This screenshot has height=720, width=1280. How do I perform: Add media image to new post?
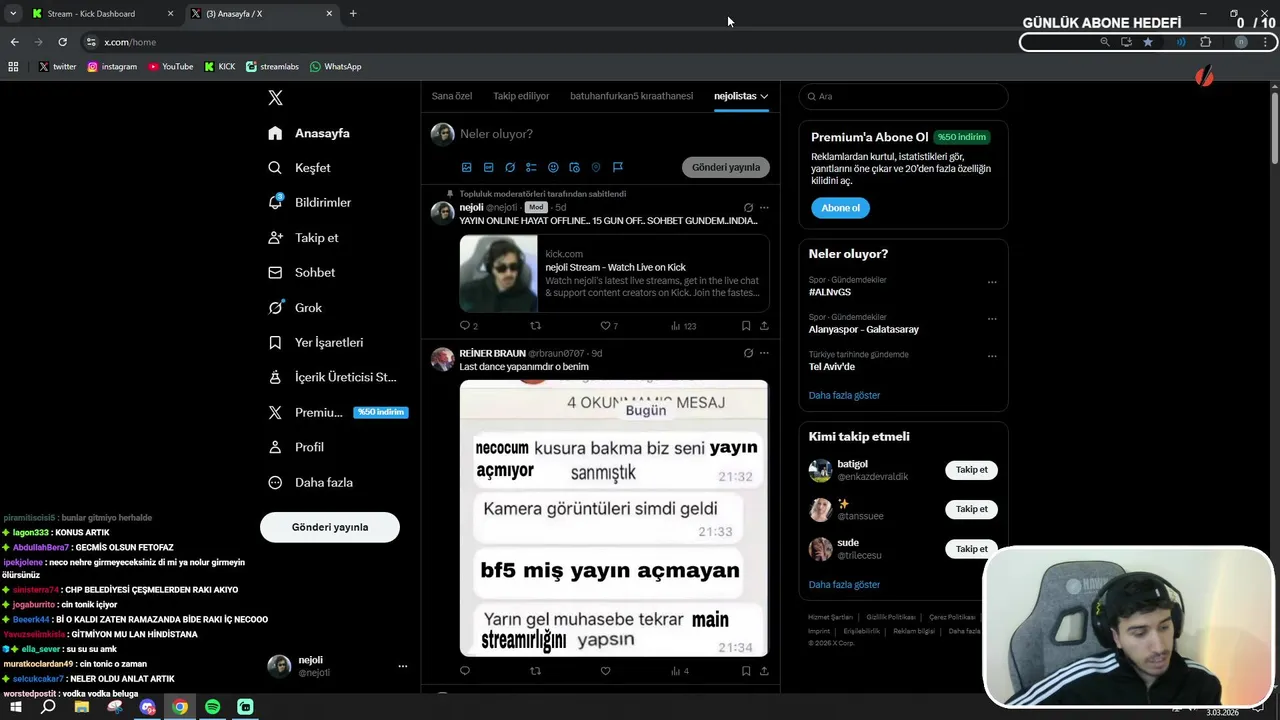[466, 167]
